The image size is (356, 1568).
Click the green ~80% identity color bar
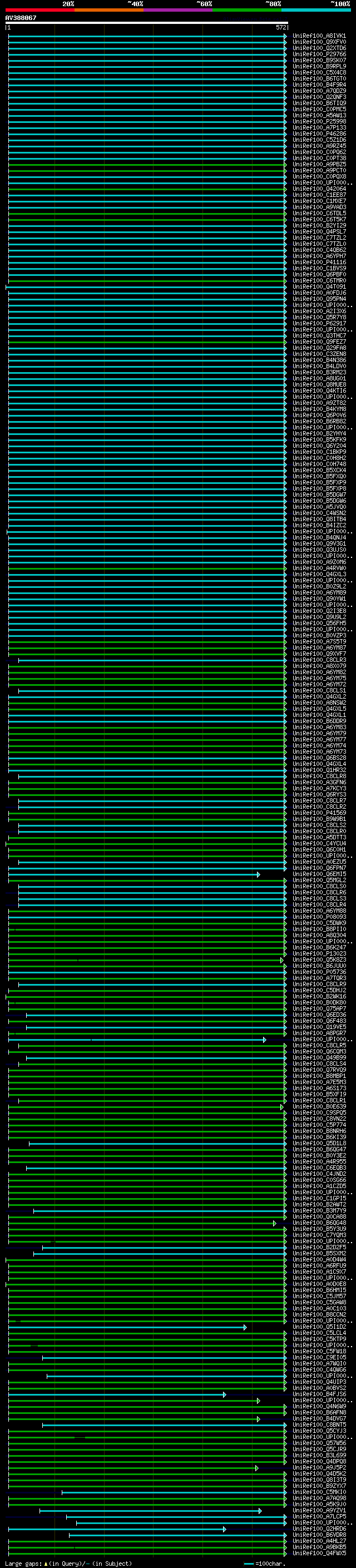click(246, 10)
